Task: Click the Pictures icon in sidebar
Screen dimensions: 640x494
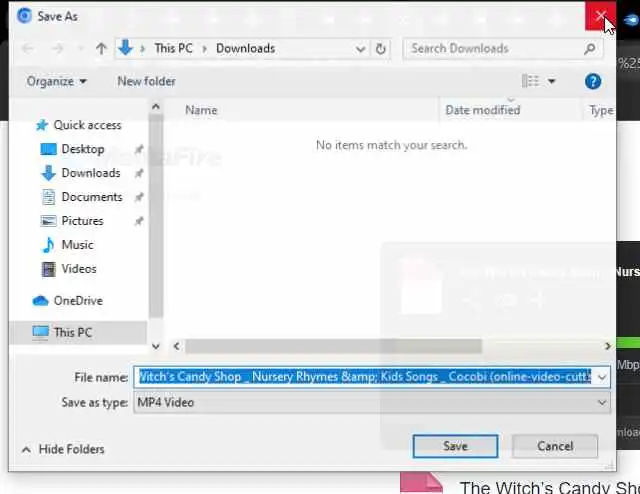Action: click(x=48, y=221)
